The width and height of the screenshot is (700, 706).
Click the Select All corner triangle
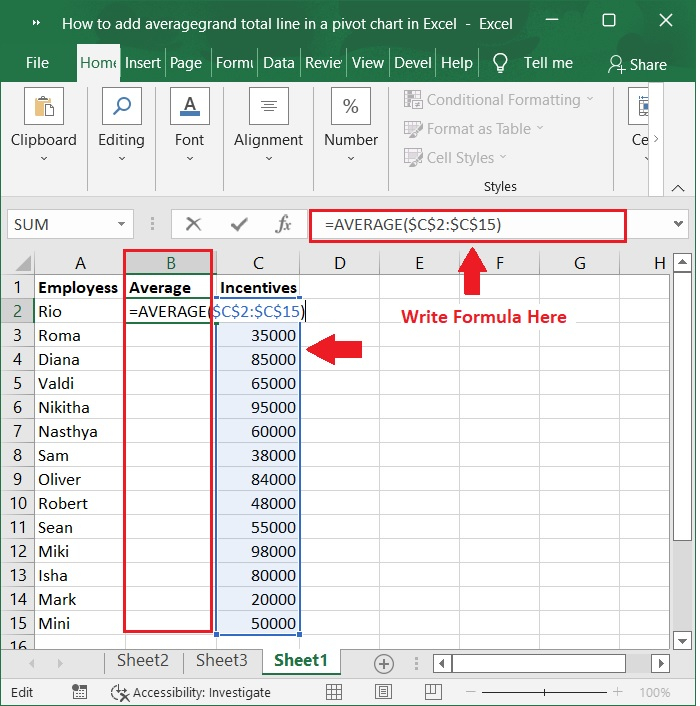[23, 263]
